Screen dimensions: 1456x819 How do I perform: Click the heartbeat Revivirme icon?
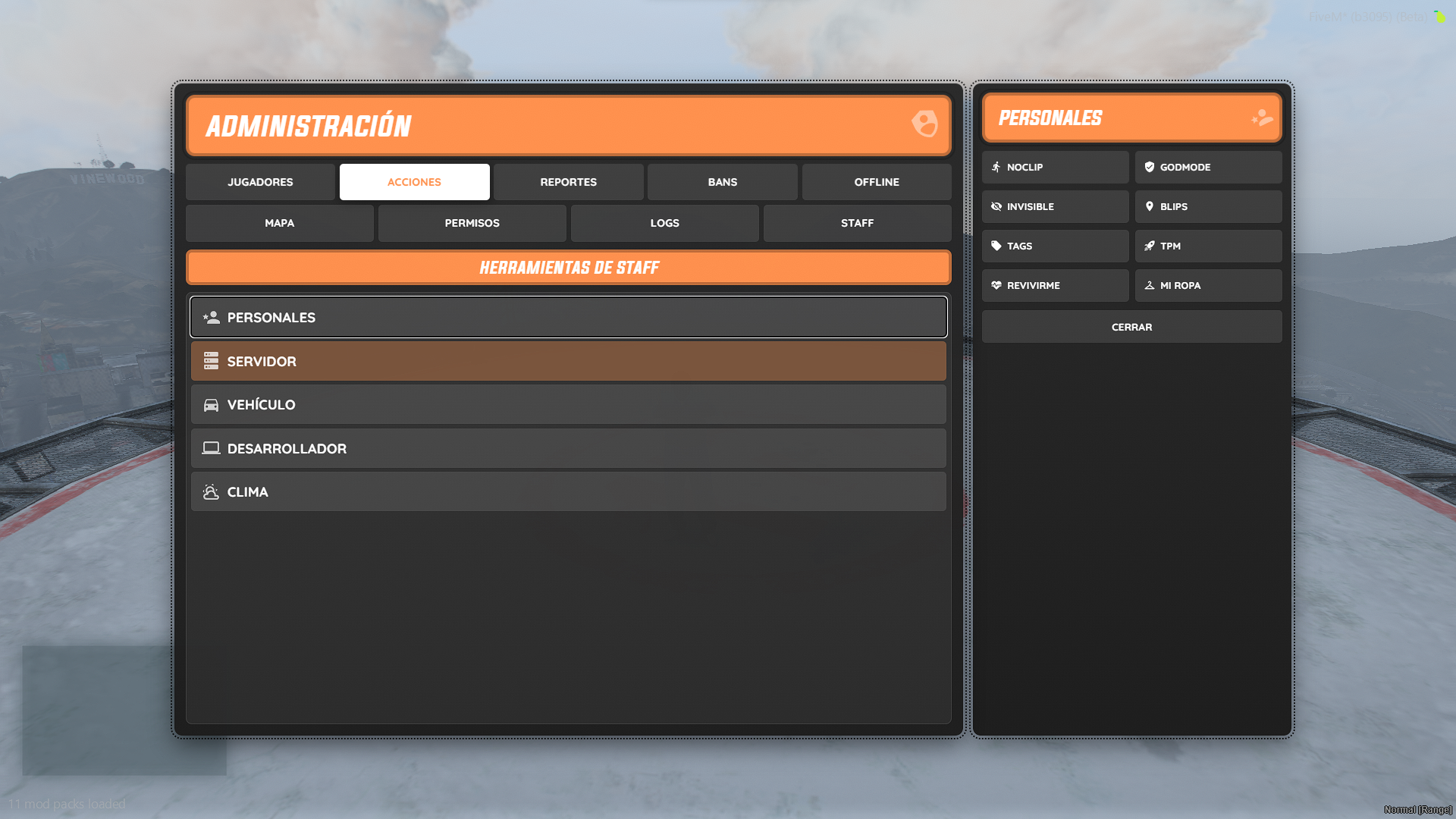[996, 285]
